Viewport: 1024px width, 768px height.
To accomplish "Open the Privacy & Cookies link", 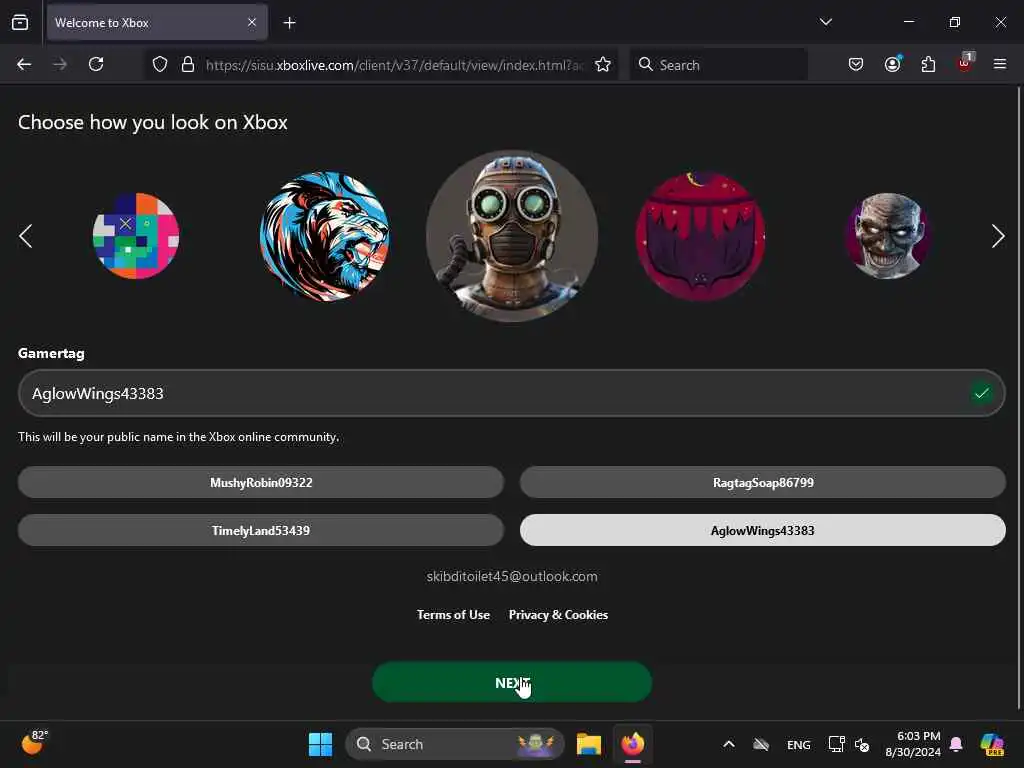I will 558,615.
